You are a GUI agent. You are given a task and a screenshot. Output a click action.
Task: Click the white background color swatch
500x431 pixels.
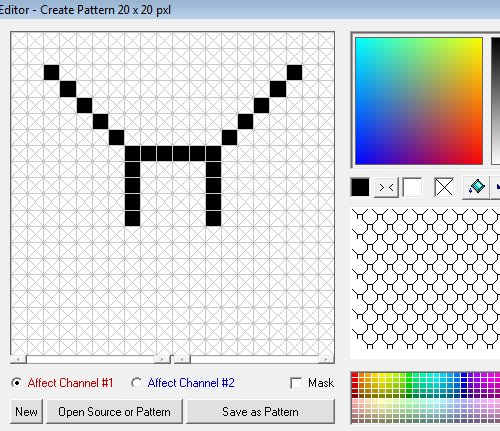(412, 187)
